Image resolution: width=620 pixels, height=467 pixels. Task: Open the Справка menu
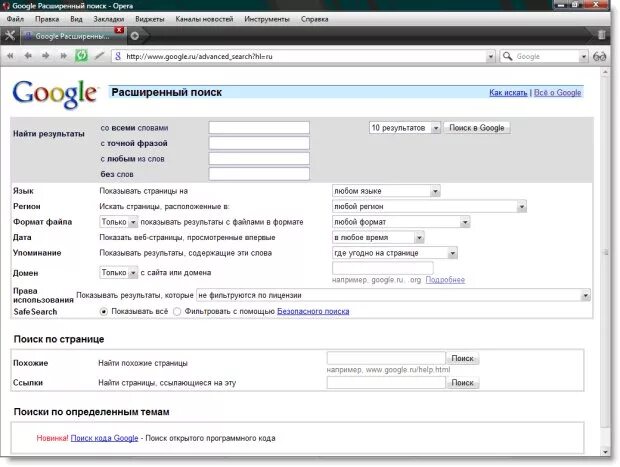point(314,19)
